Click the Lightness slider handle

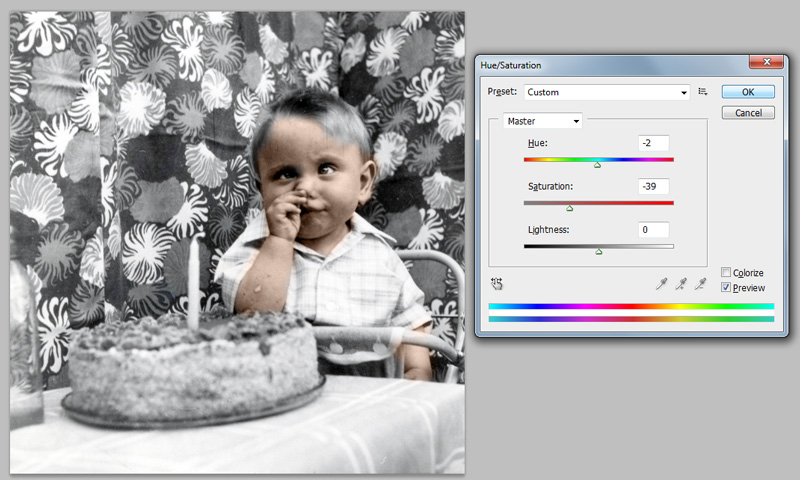coord(599,252)
